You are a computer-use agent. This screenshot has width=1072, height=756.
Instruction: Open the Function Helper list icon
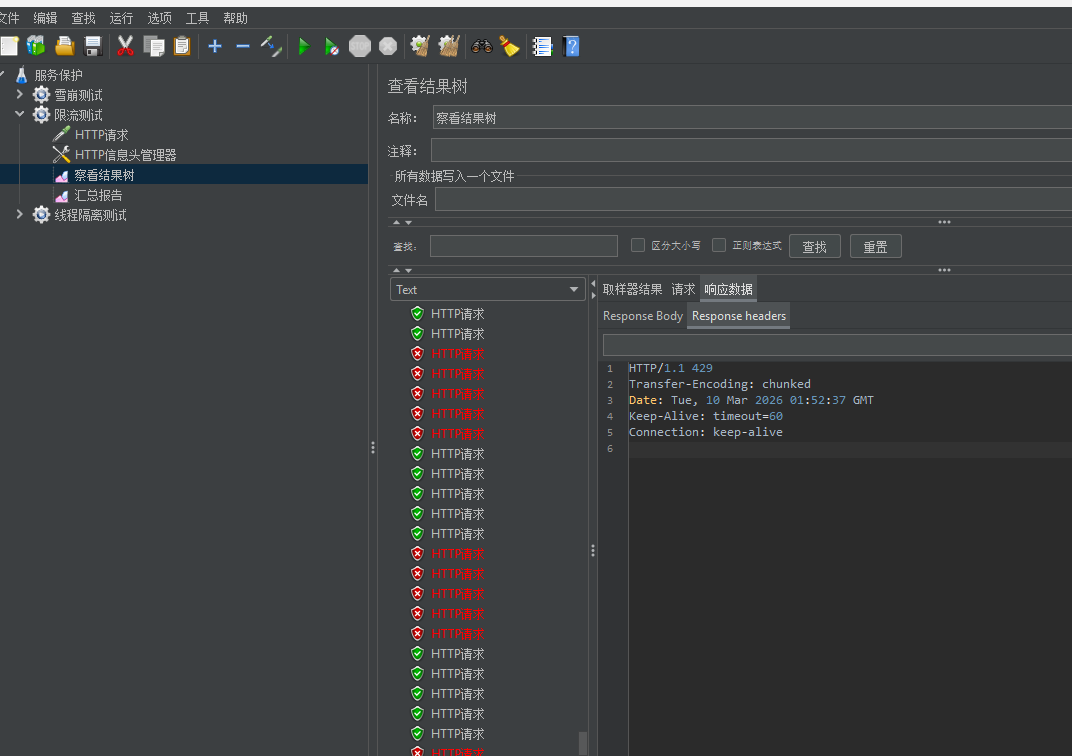pos(542,46)
